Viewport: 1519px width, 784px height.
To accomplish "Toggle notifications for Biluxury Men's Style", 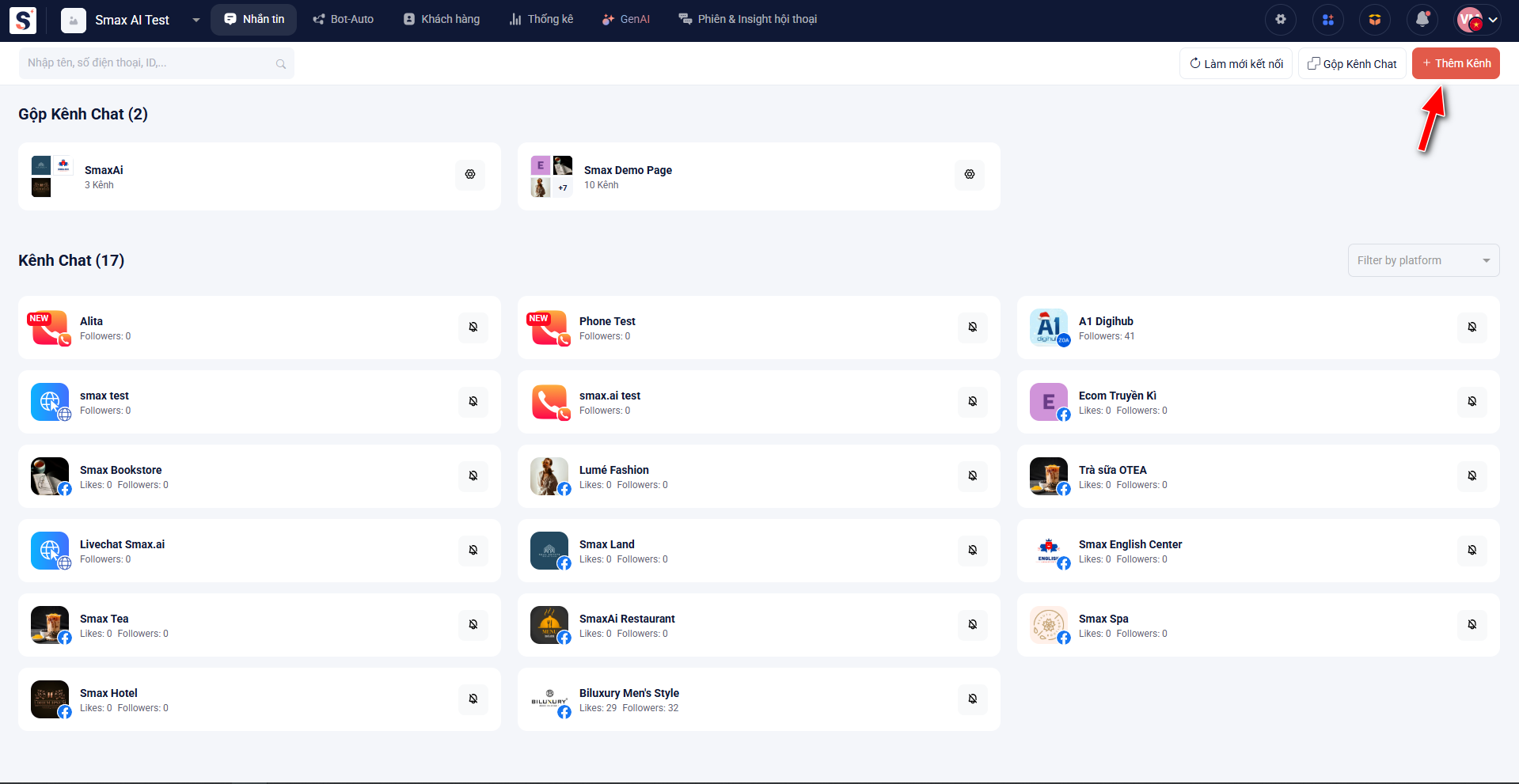I will click(x=973, y=699).
